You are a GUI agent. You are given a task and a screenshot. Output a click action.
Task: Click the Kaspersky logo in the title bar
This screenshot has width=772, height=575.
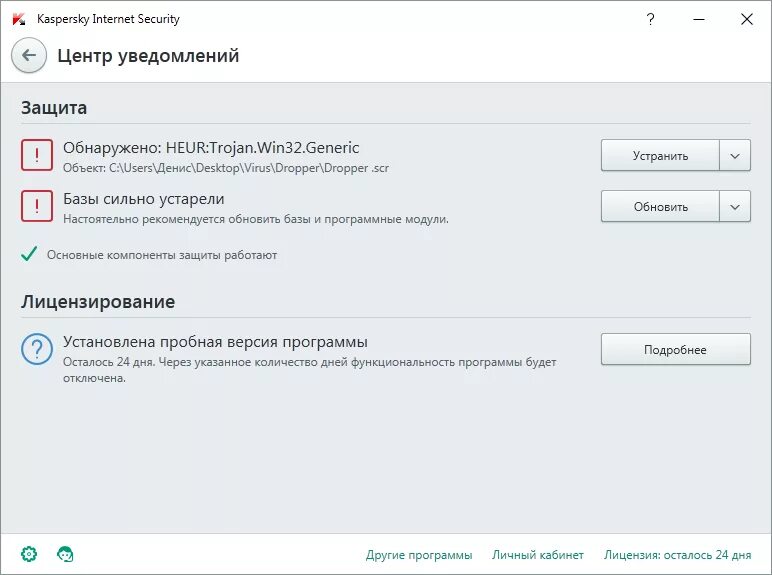pyautogui.click(x=19, y=19)
